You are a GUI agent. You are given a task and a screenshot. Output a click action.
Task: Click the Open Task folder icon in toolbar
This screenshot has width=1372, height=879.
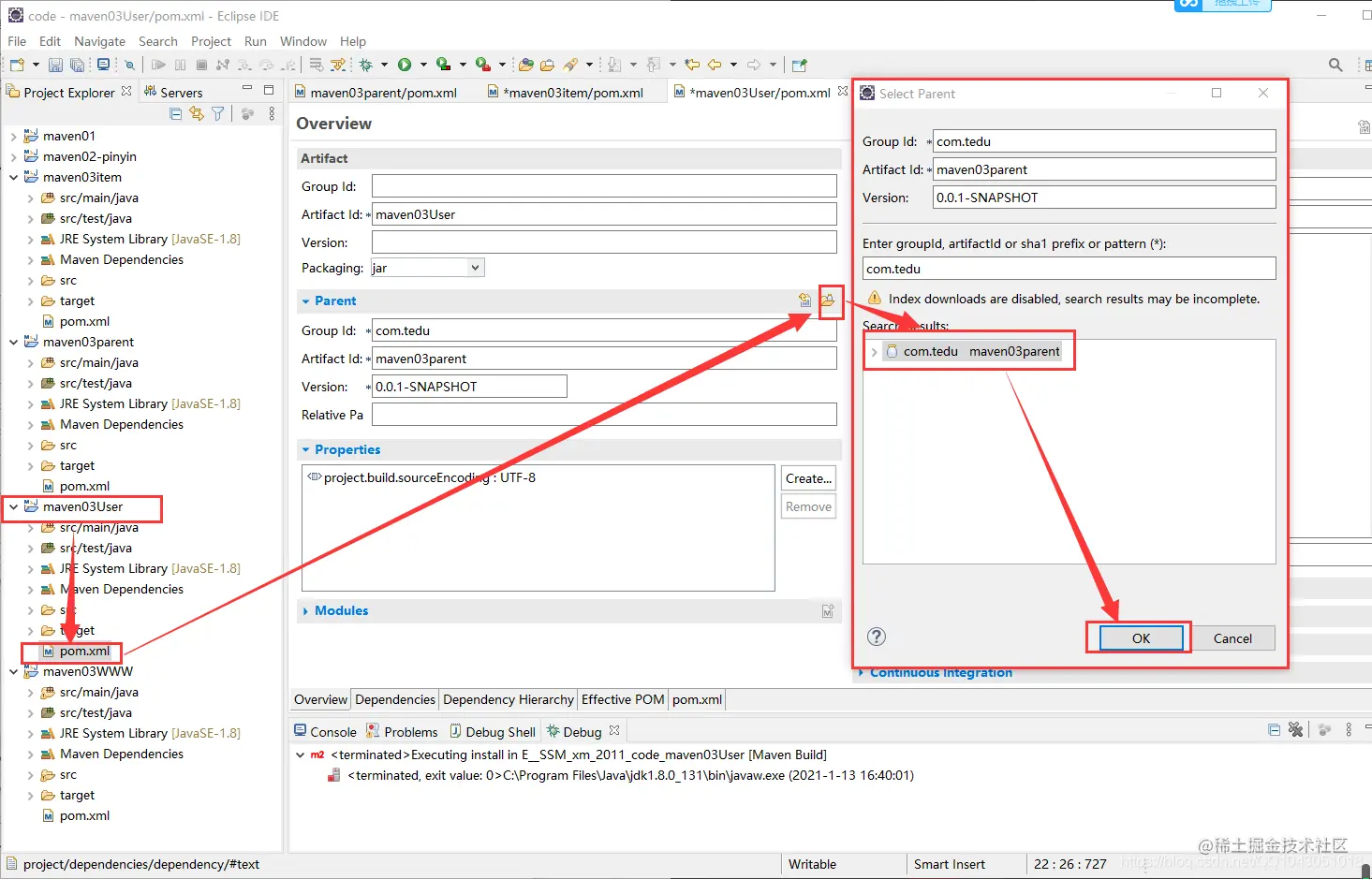pos(547,65)
